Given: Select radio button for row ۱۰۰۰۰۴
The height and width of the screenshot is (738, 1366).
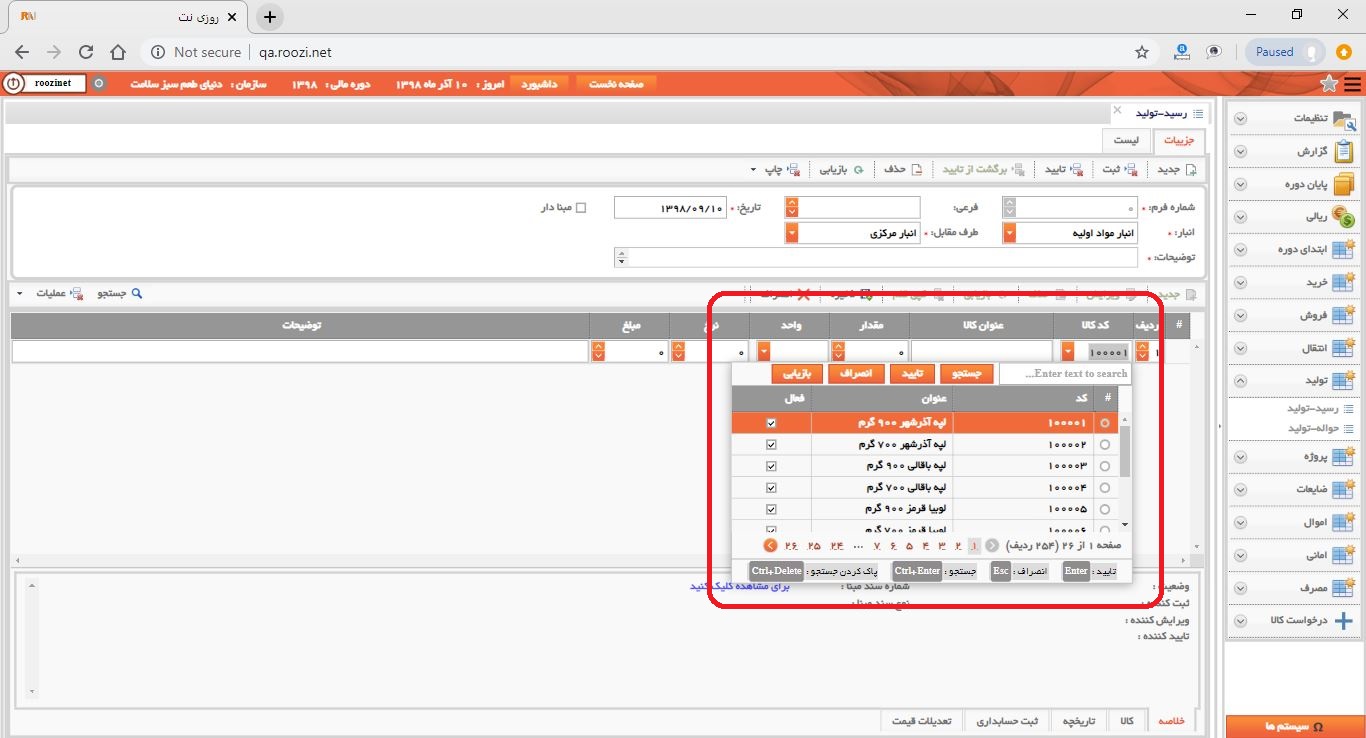Looking at the screenshot, I should pos(1106,488).
